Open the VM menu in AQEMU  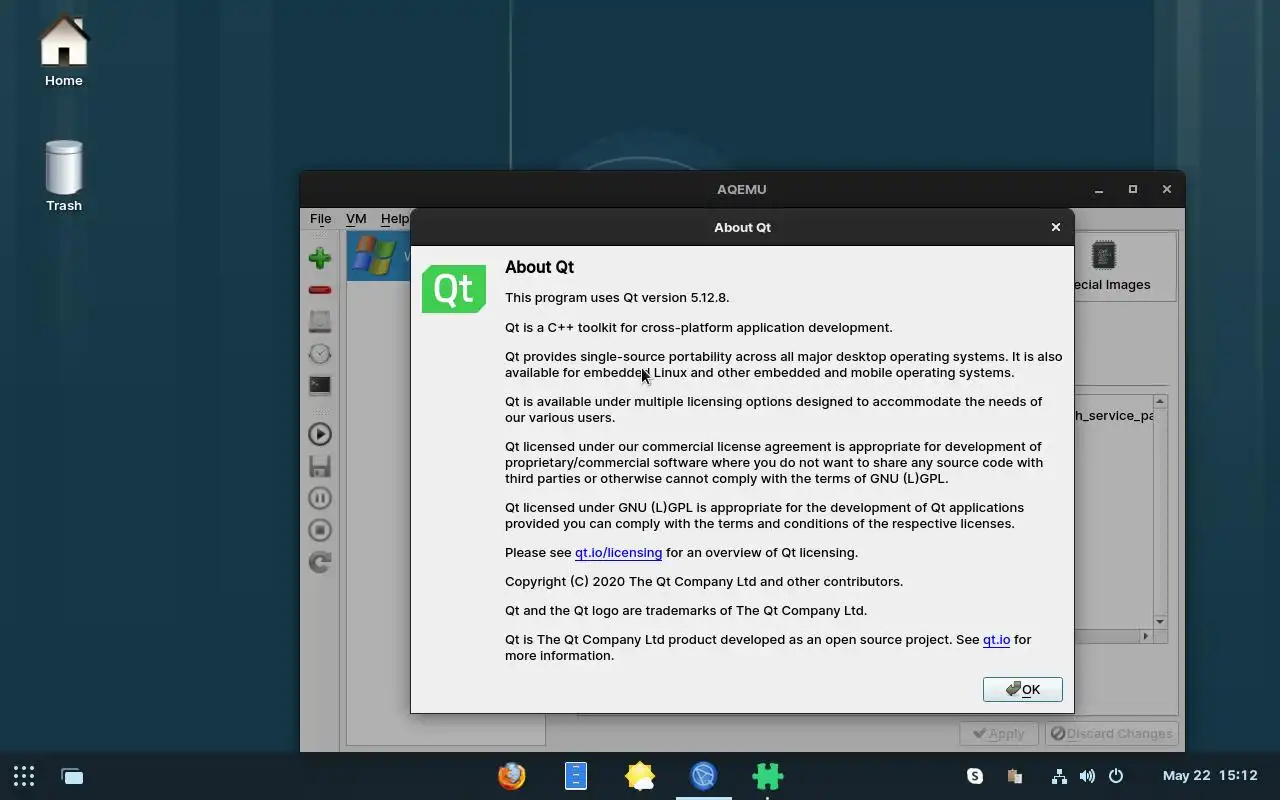(356, 218)
